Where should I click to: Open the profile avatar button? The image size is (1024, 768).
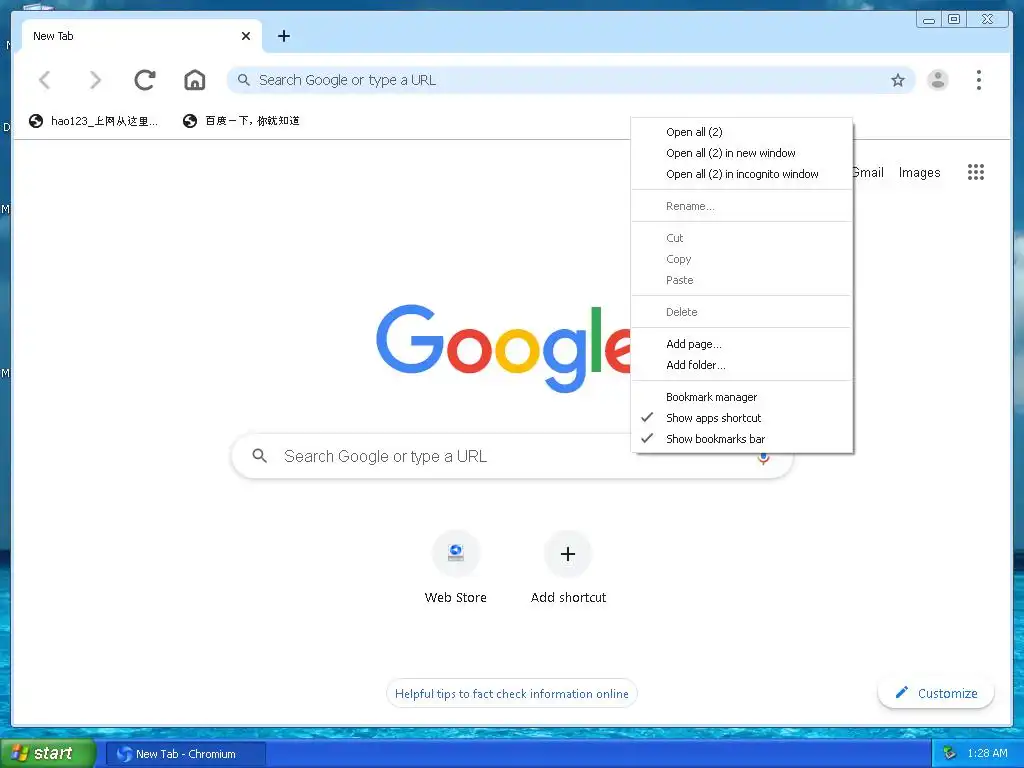click(x=938, y=80)
